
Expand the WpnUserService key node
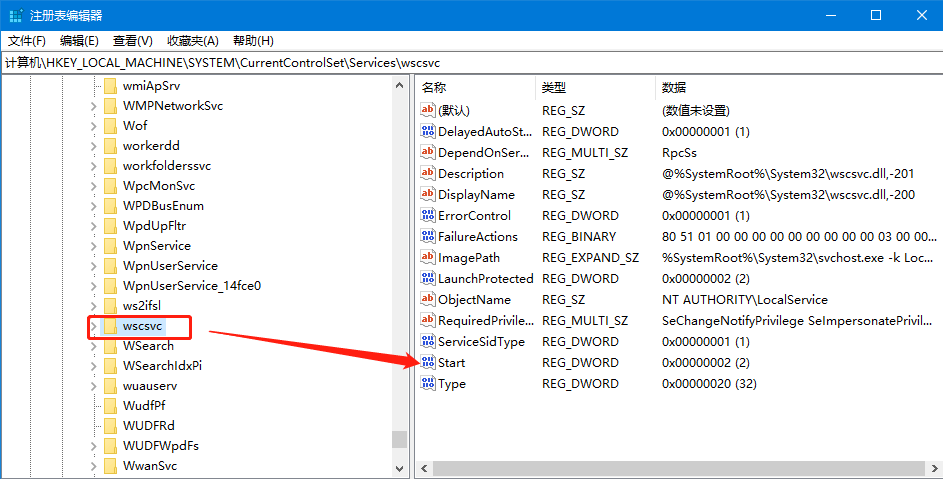click(94, 266)
